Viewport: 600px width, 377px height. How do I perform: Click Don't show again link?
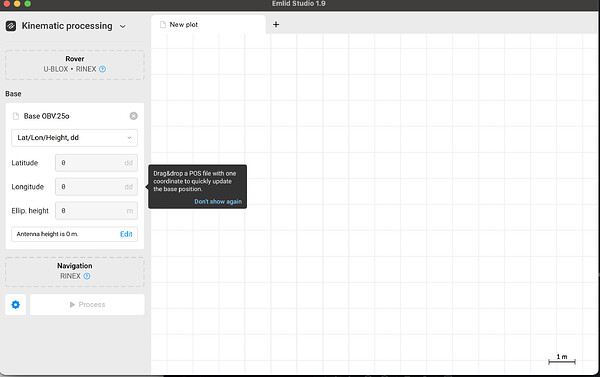coord(218,201)
